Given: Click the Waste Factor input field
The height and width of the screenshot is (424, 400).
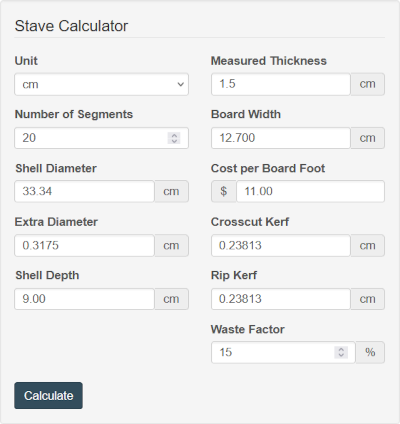Looking at the screenshot, I should pyautogui.click(x=283, y=352).
